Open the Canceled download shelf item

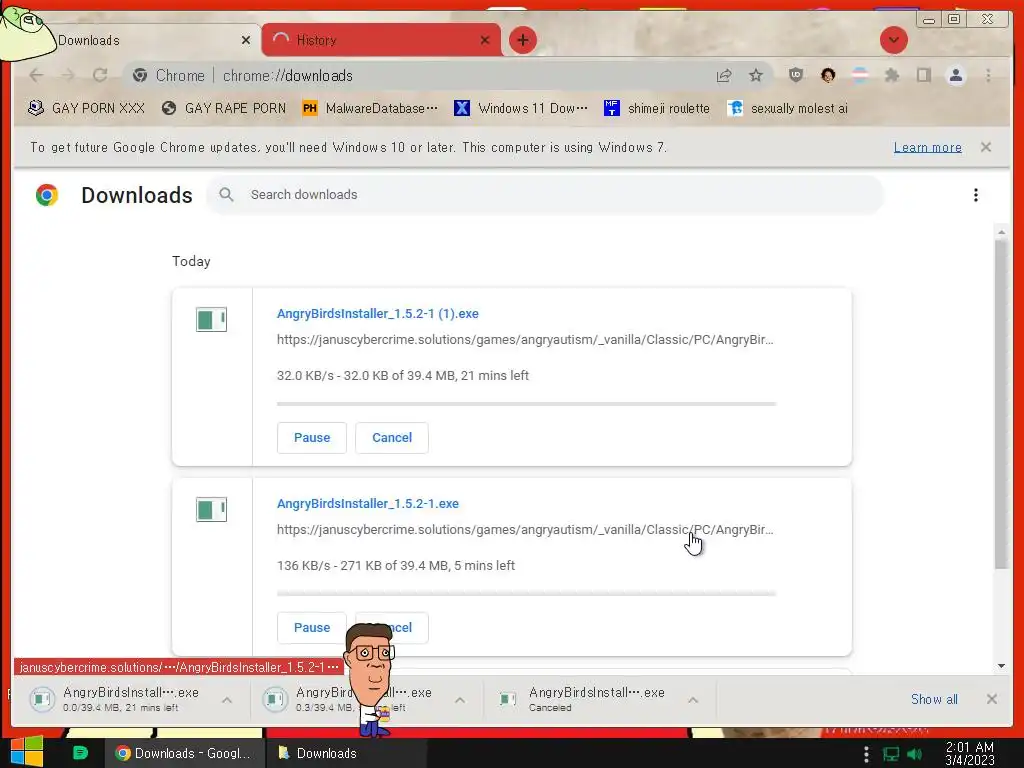586,699
